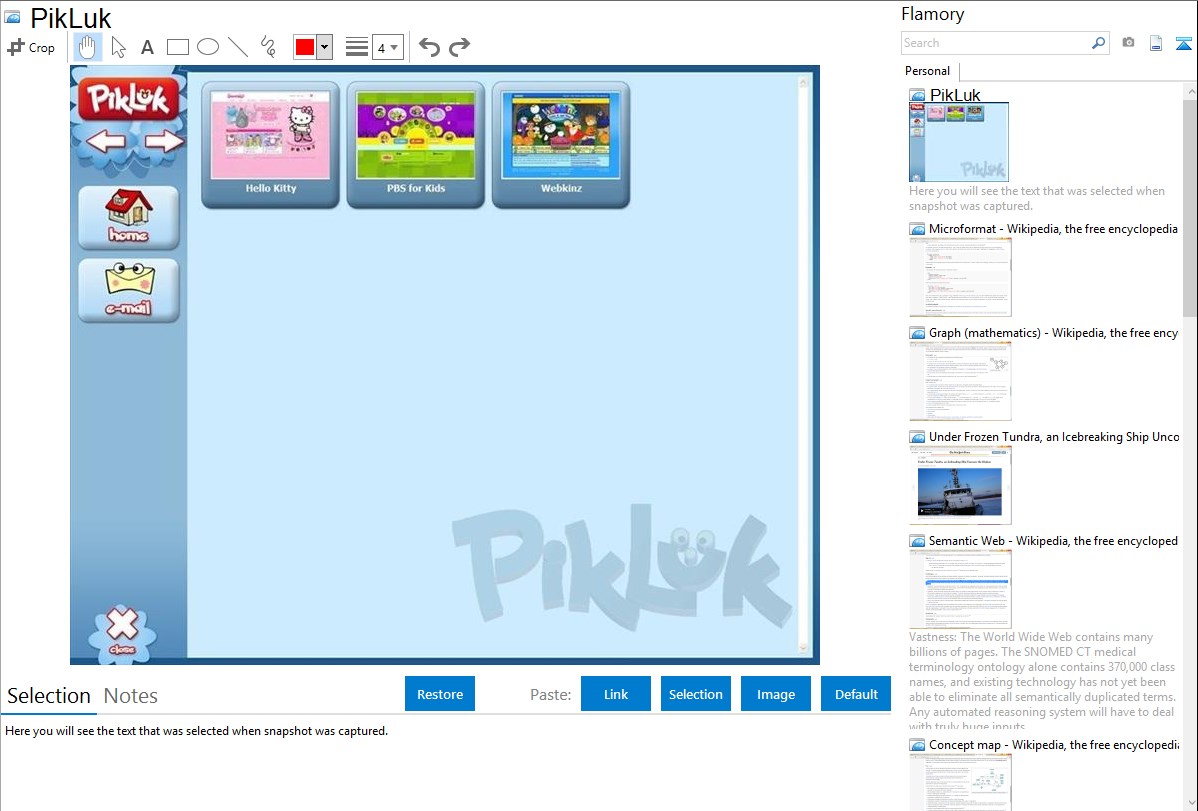The width and height of the screenshot is (1198, 811).
Task: Select the rectangle drawing tool
Action: (177, 47)
